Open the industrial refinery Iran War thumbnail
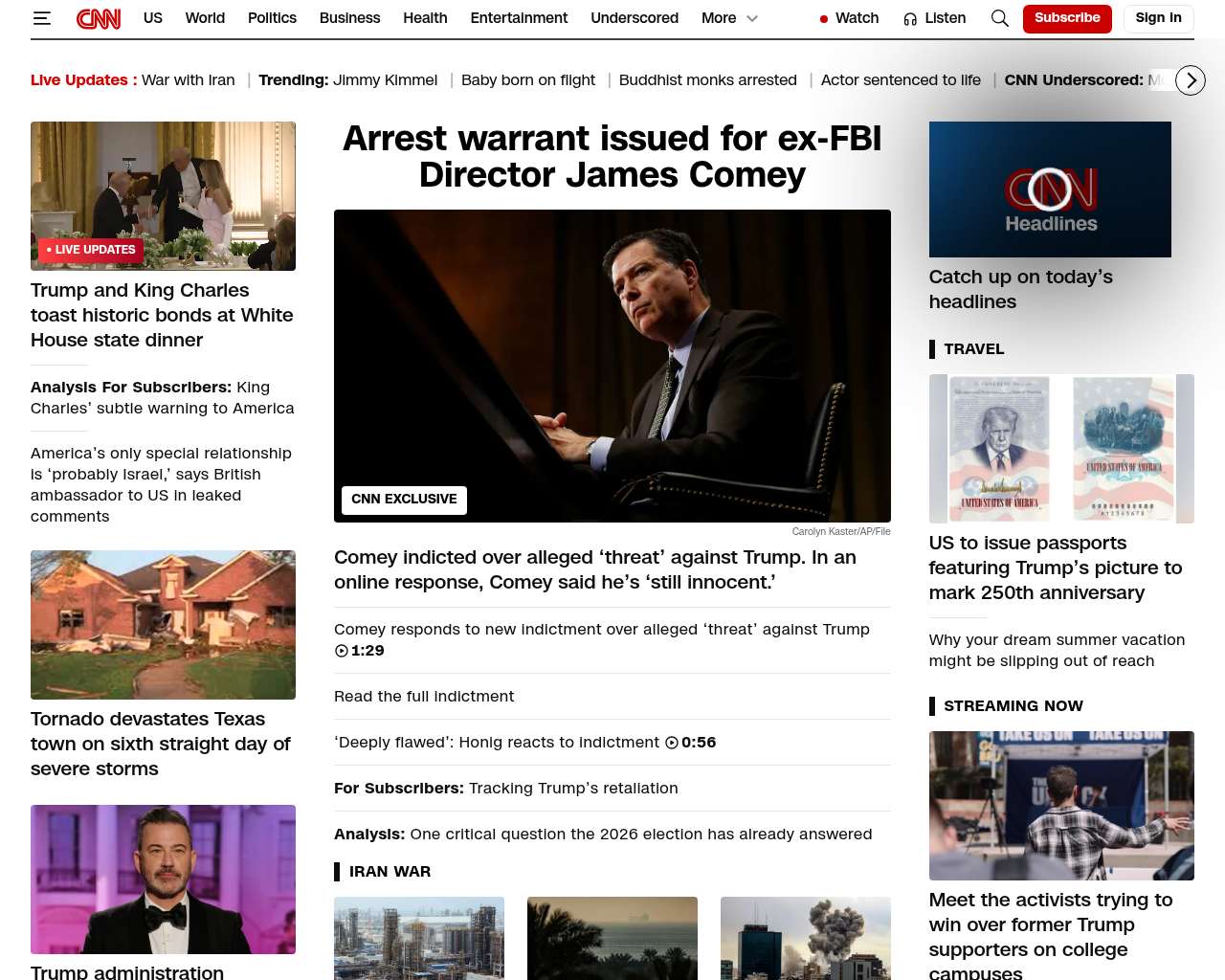1225x980 pixels. pyautogui.click(x=419, y=938)
